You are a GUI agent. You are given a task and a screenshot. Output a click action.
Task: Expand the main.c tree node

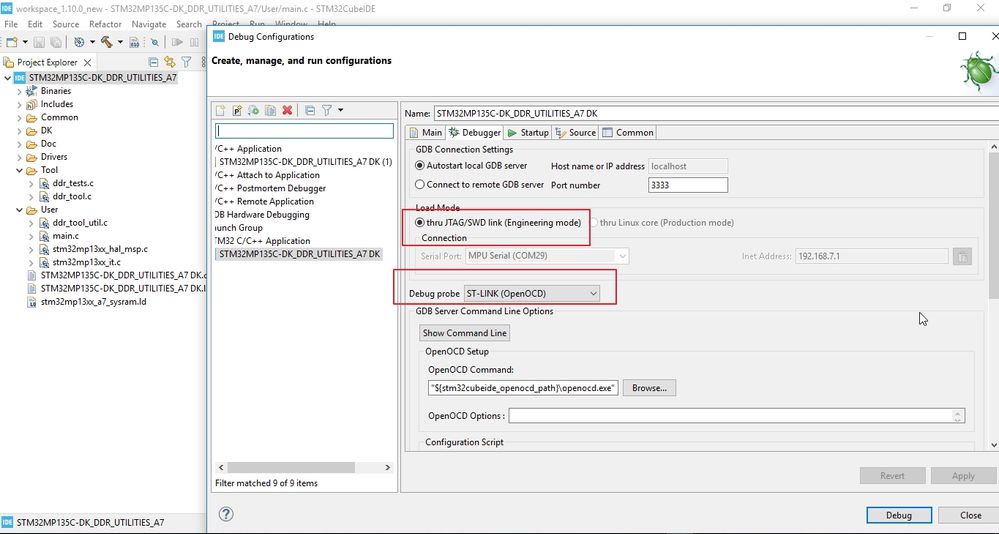[x=31, y=236]
